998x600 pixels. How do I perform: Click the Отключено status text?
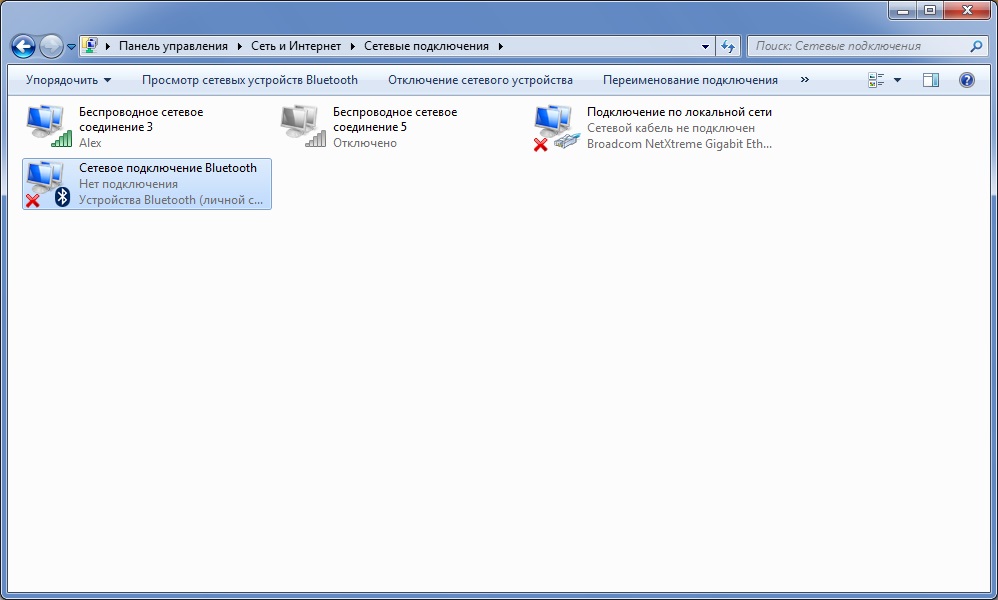(365, 143)
